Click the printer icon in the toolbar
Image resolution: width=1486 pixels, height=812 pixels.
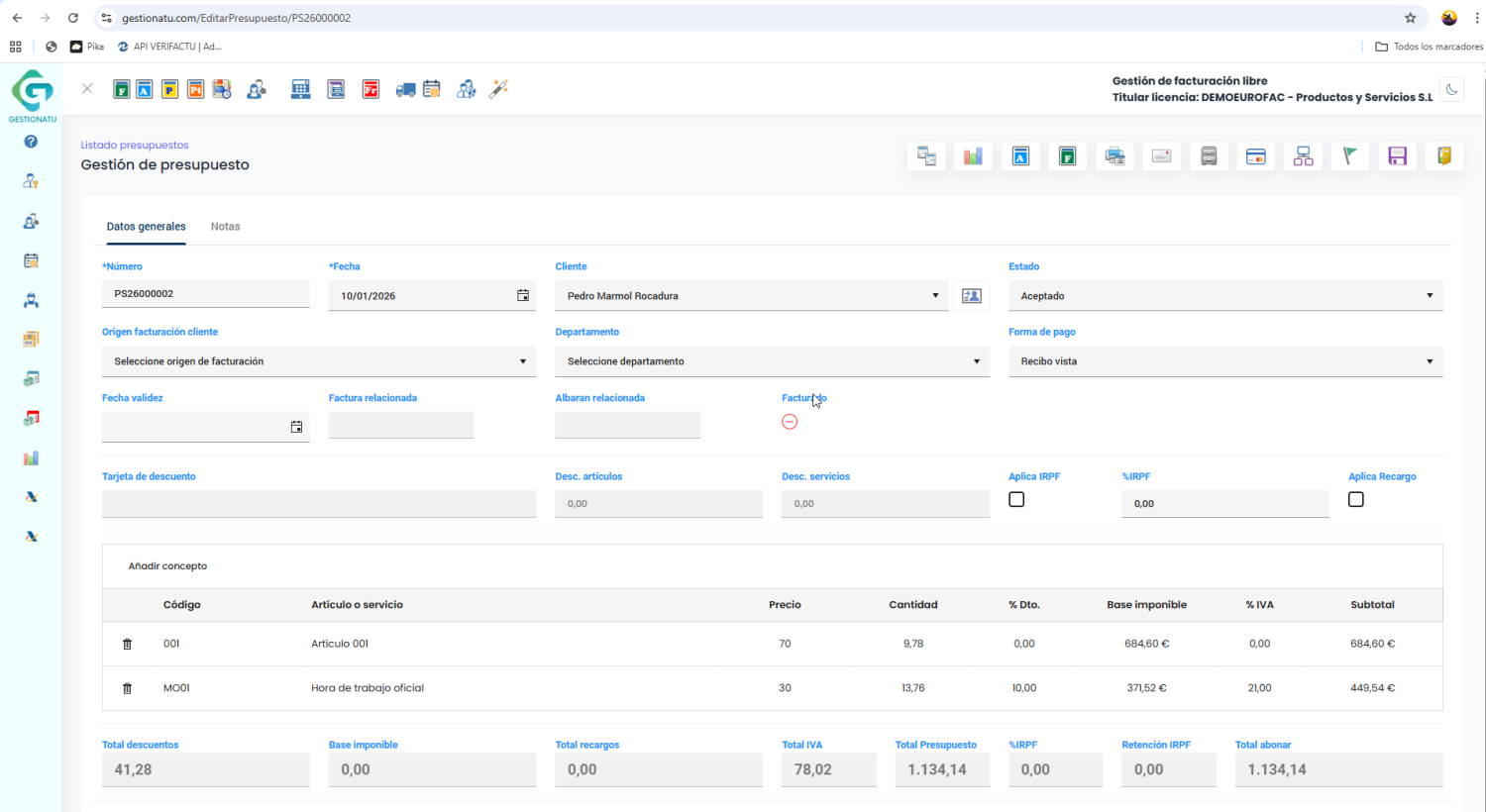[x=1114, y=156]
